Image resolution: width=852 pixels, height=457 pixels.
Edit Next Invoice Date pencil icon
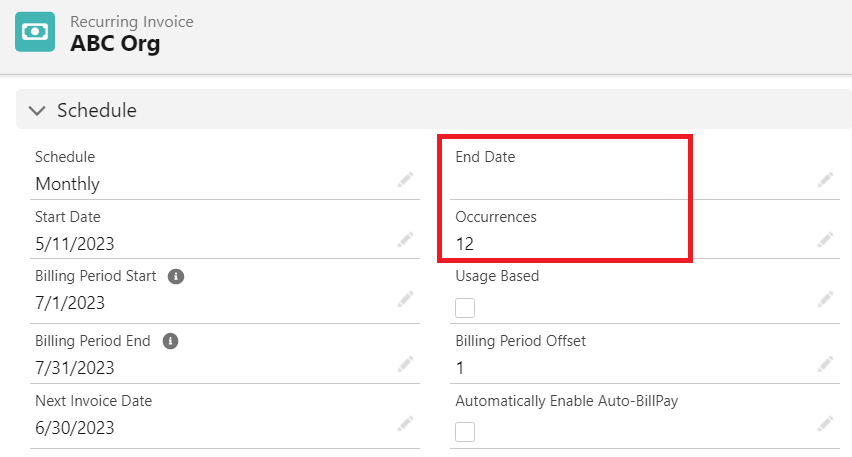tap(404, 424)
